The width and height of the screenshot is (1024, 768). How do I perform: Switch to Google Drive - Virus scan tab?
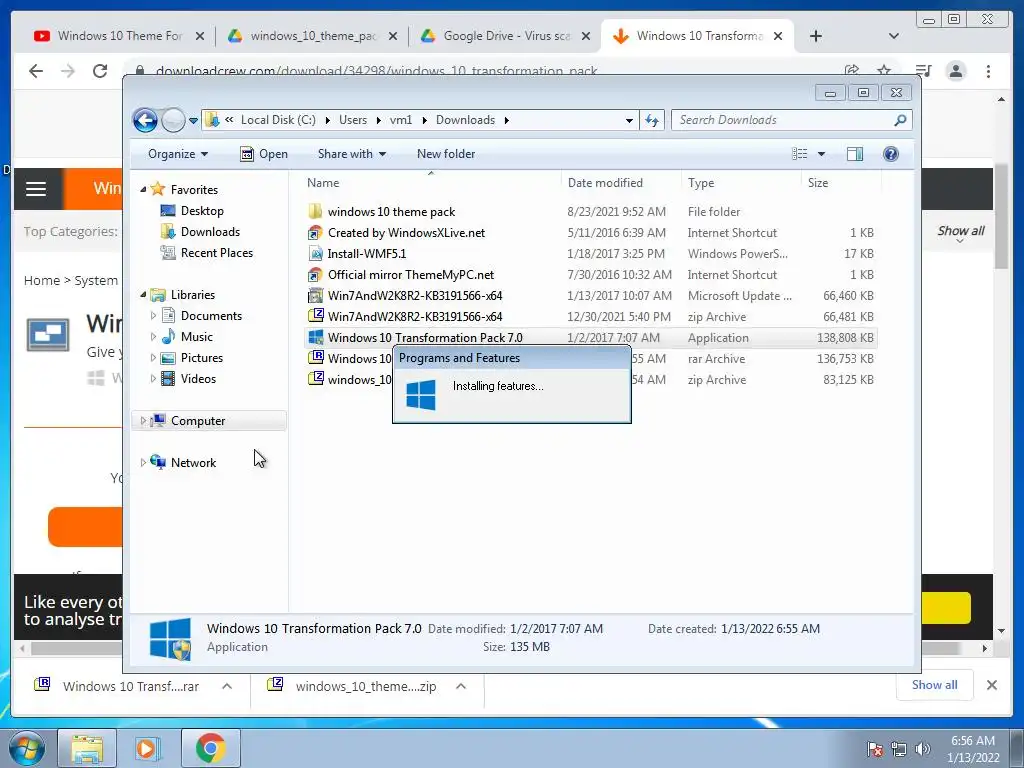[x=506, y=36]
